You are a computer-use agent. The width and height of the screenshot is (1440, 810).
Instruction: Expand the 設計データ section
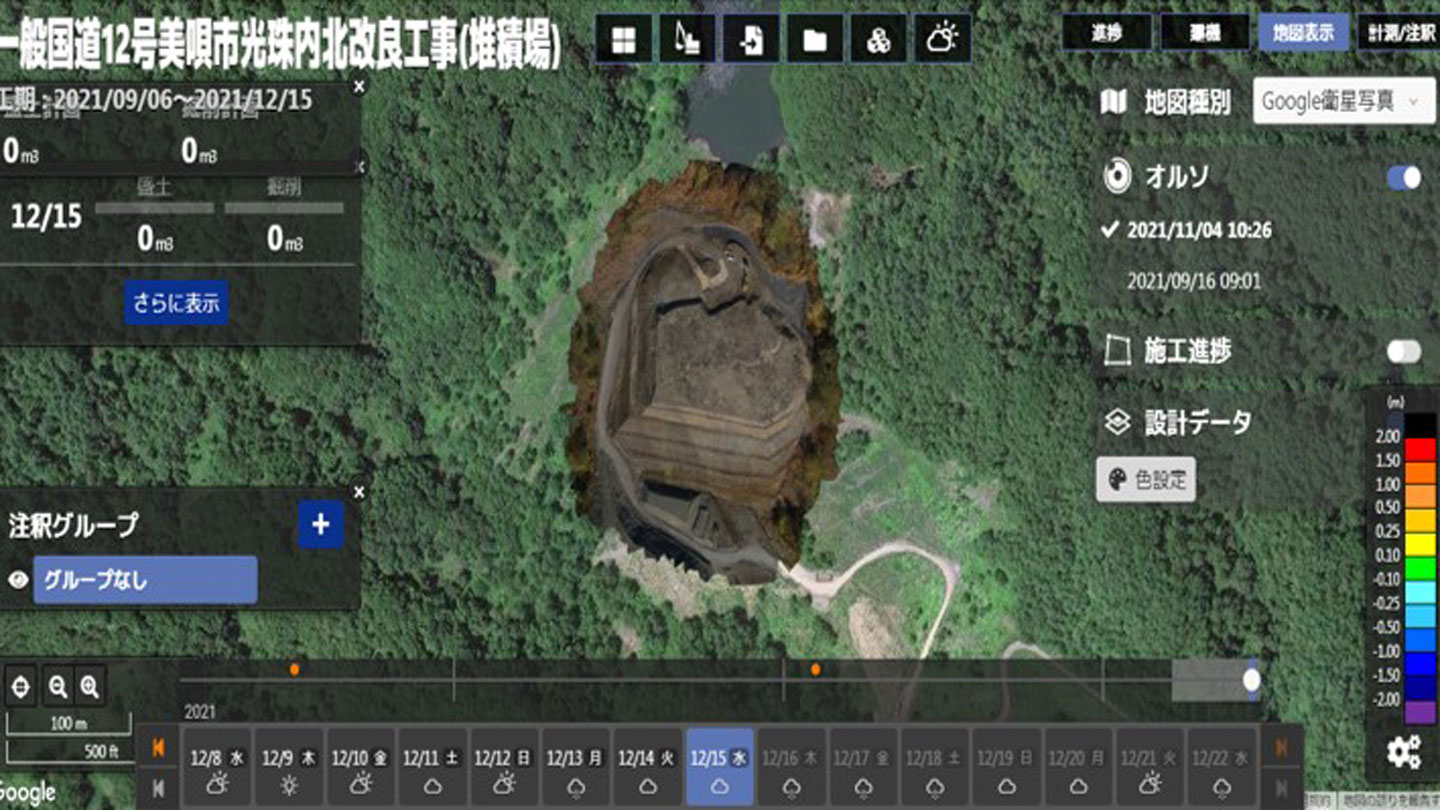point(1196,422)
